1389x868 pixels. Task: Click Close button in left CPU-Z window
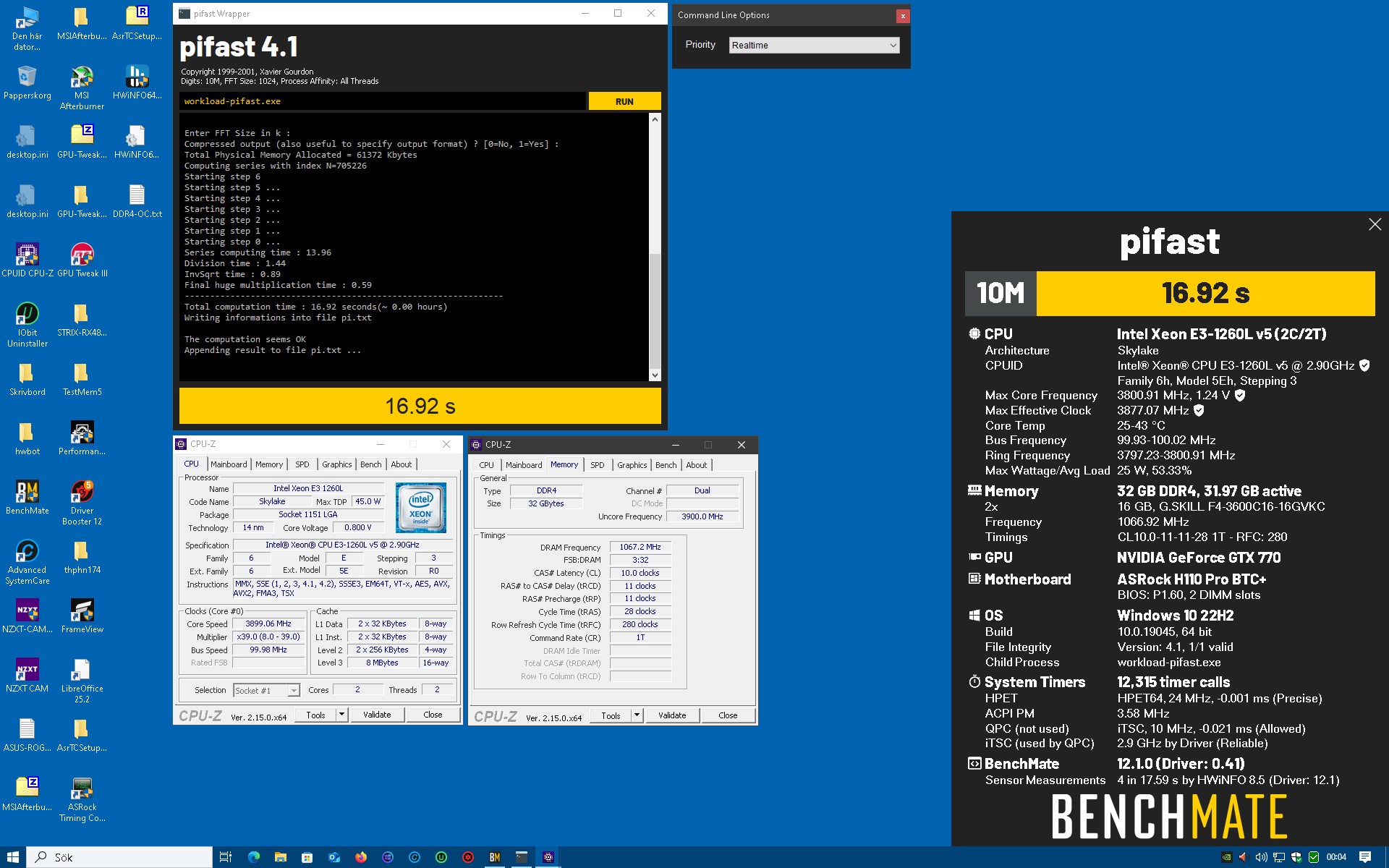pos(433,715)
